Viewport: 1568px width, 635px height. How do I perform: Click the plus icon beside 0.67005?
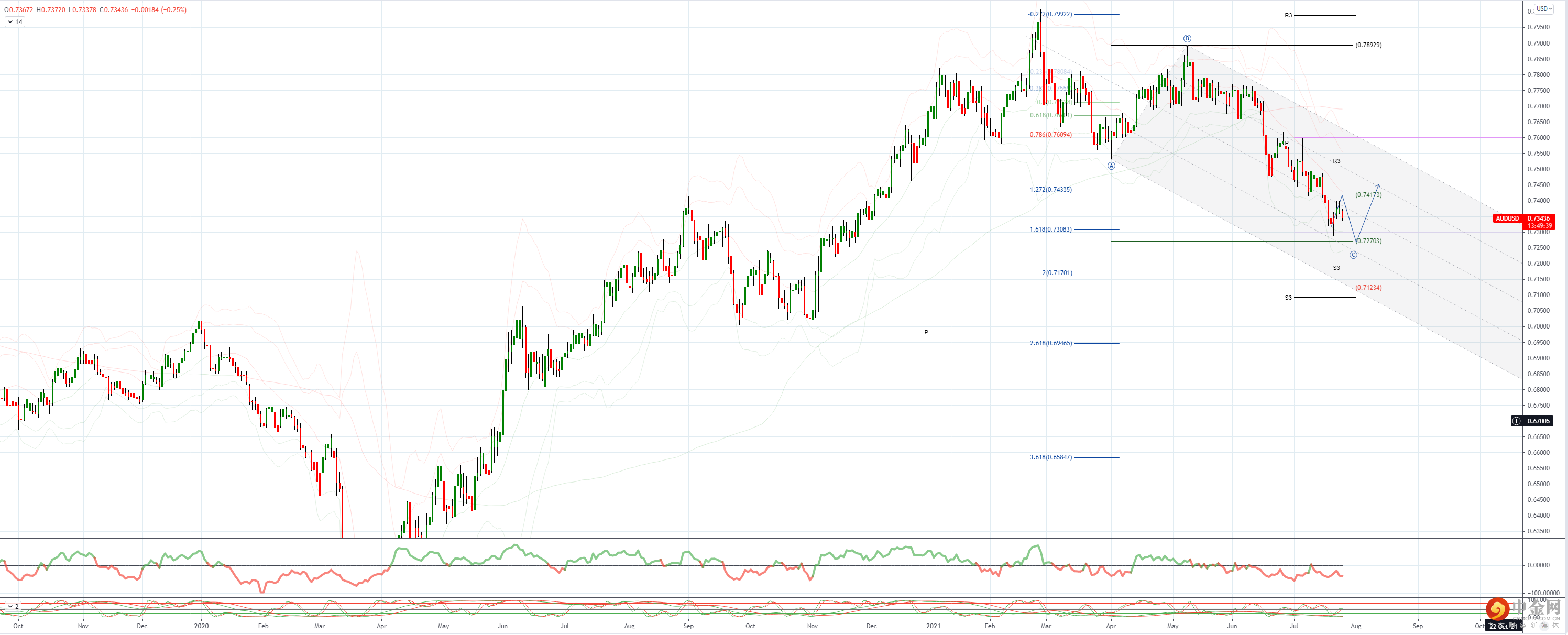click(1516, 421)
